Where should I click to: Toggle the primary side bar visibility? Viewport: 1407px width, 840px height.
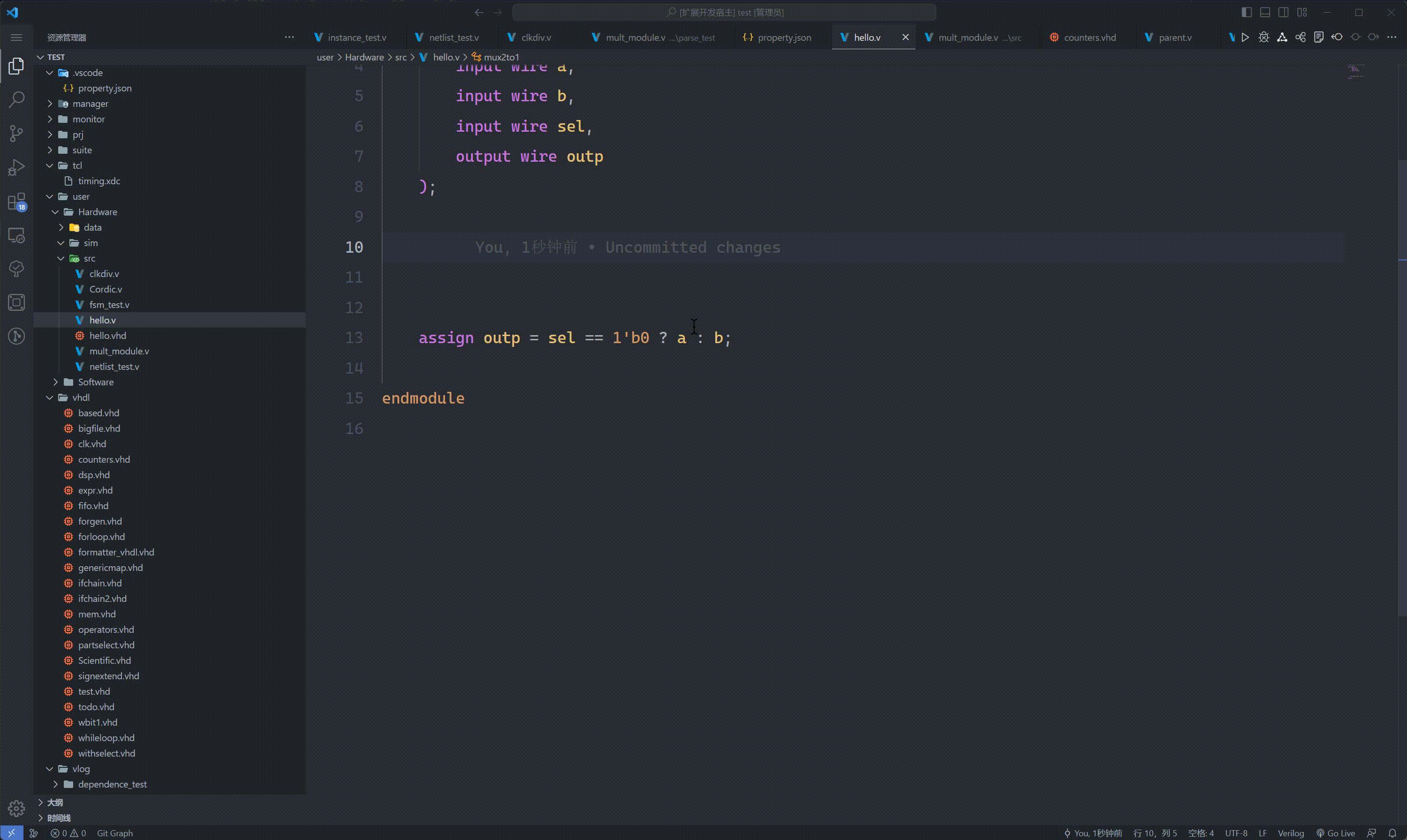(x=1246, y=12)
